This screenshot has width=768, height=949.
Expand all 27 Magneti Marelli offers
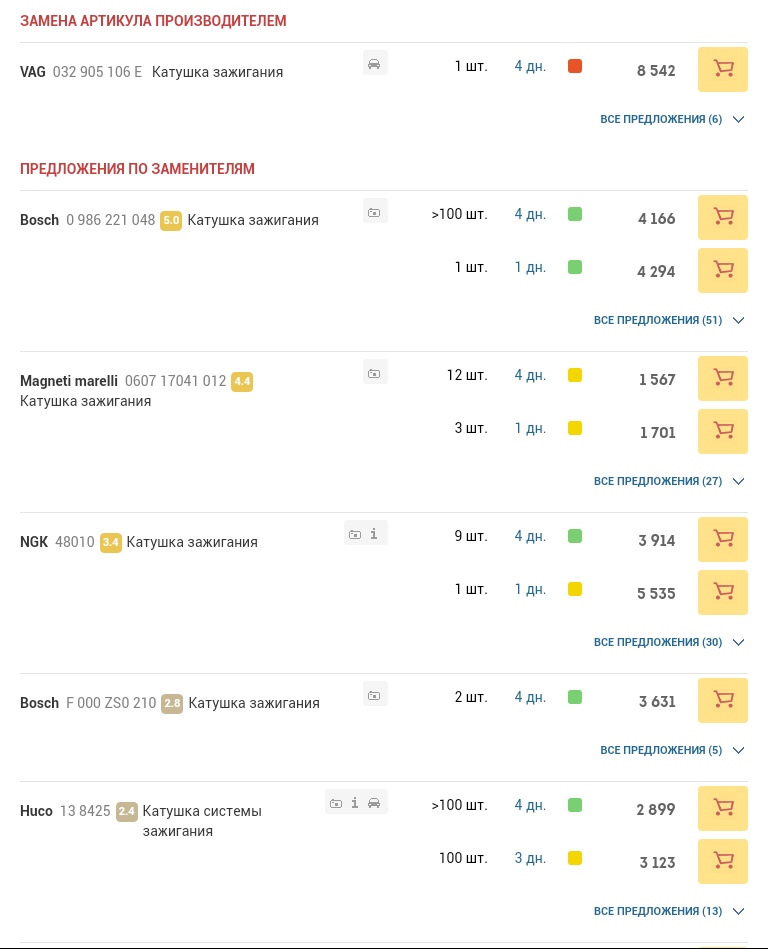point(669,481)
